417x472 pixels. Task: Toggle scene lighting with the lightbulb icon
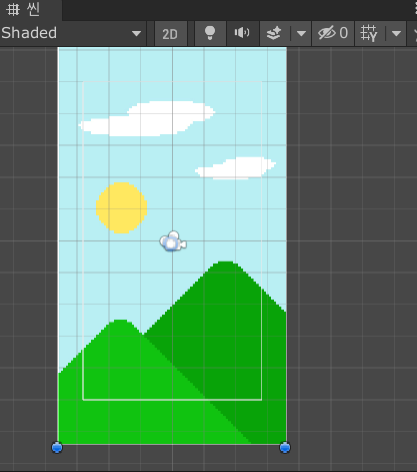coord(210,33)
